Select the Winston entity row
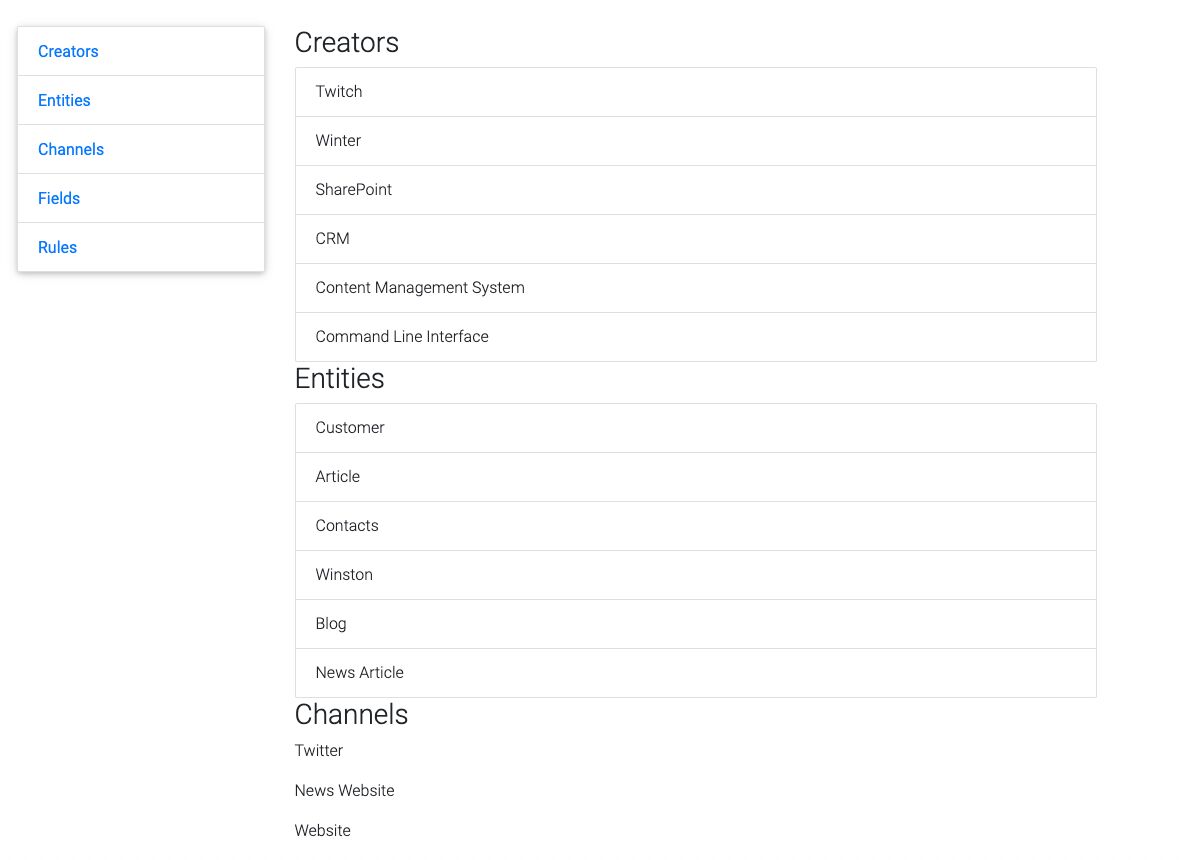Screen dimensions: 1184x860 point(695,575)
